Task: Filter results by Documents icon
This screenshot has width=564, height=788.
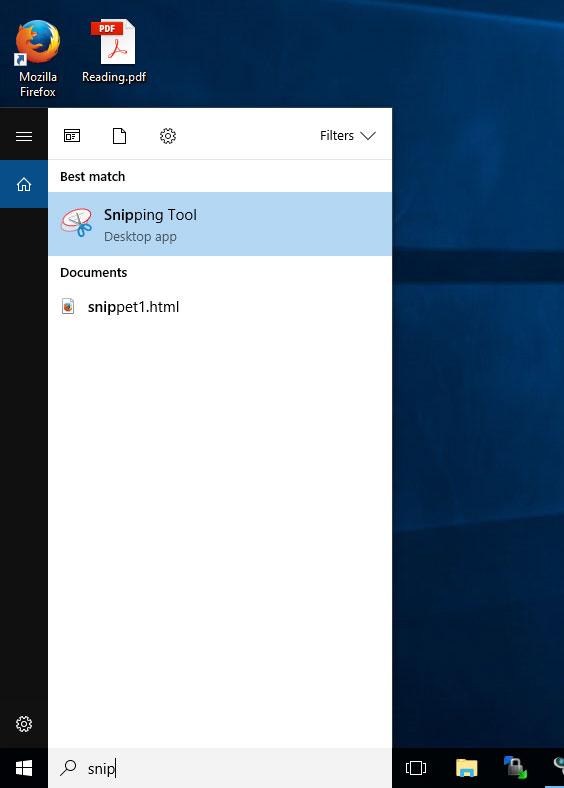Action: (119, 136)
